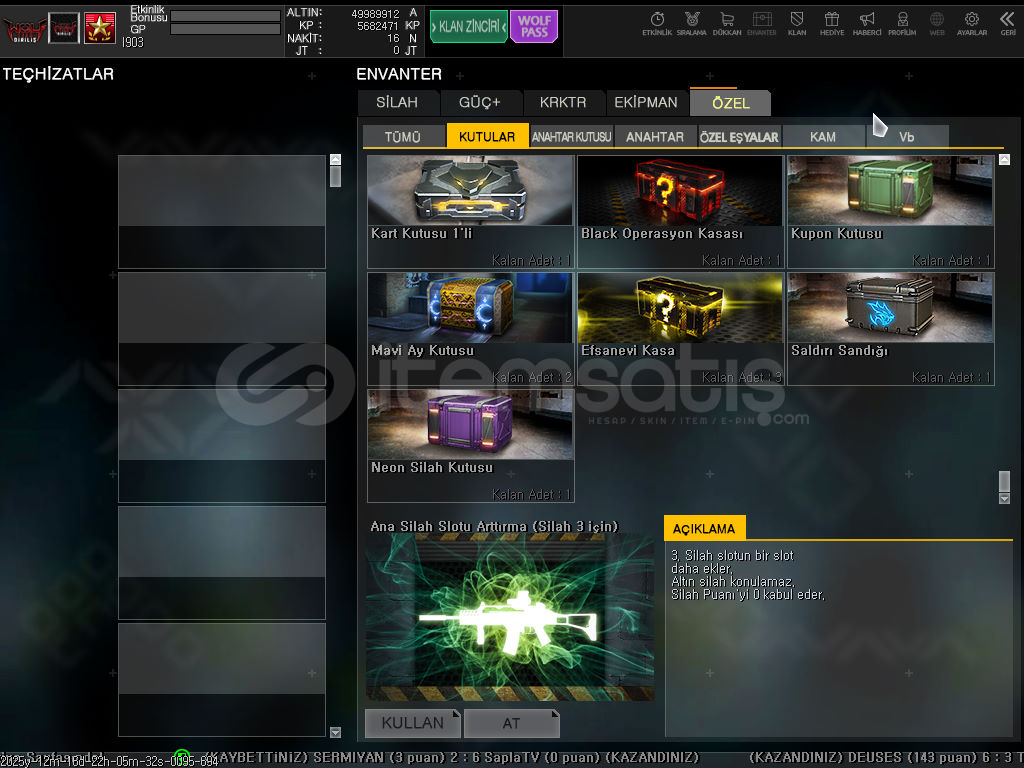Open the Haberci megaphone icon
1024x768 pixels.
point(867,22)
